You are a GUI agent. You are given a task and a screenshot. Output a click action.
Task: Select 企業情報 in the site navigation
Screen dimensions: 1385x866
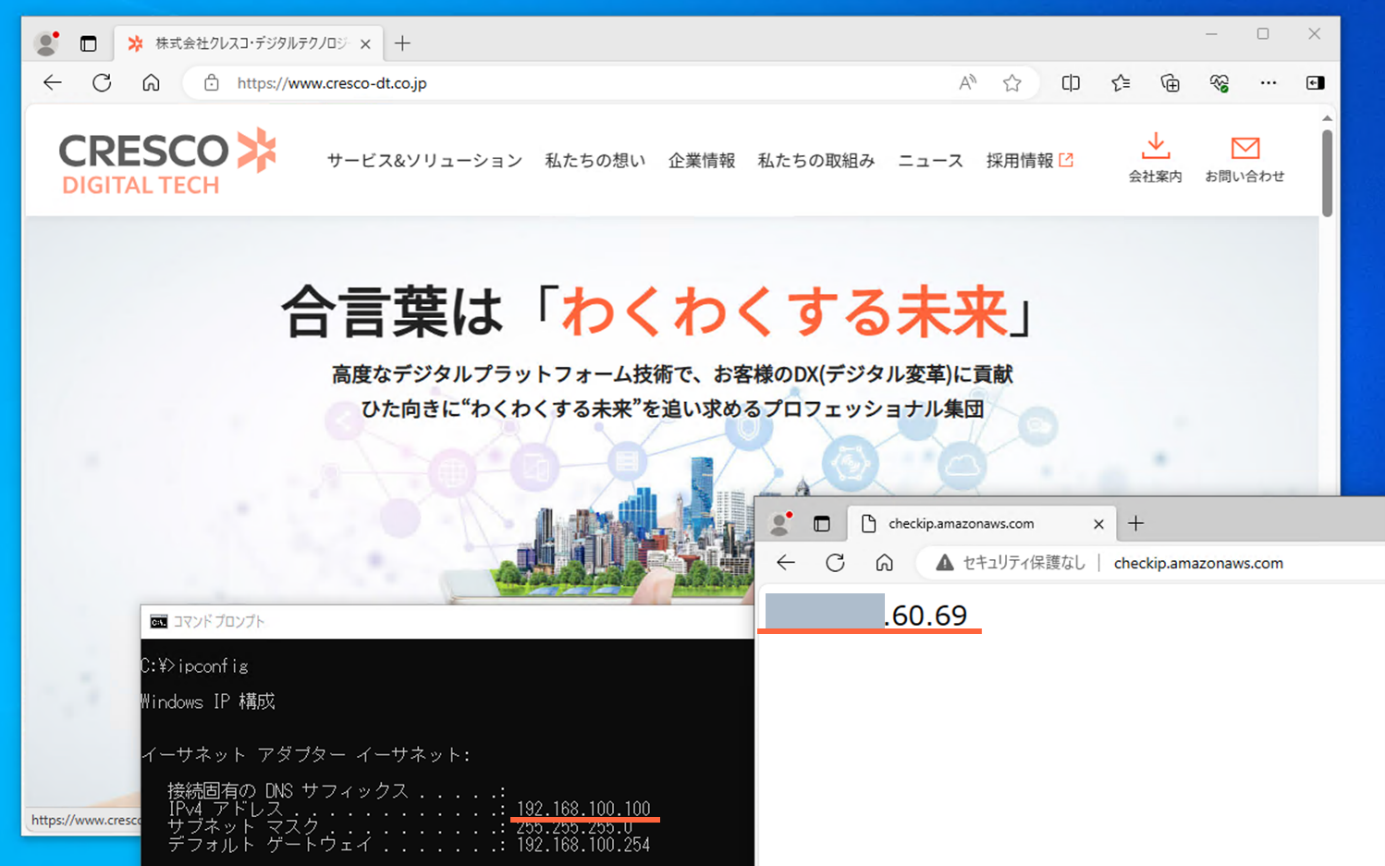tap(700, 160)
